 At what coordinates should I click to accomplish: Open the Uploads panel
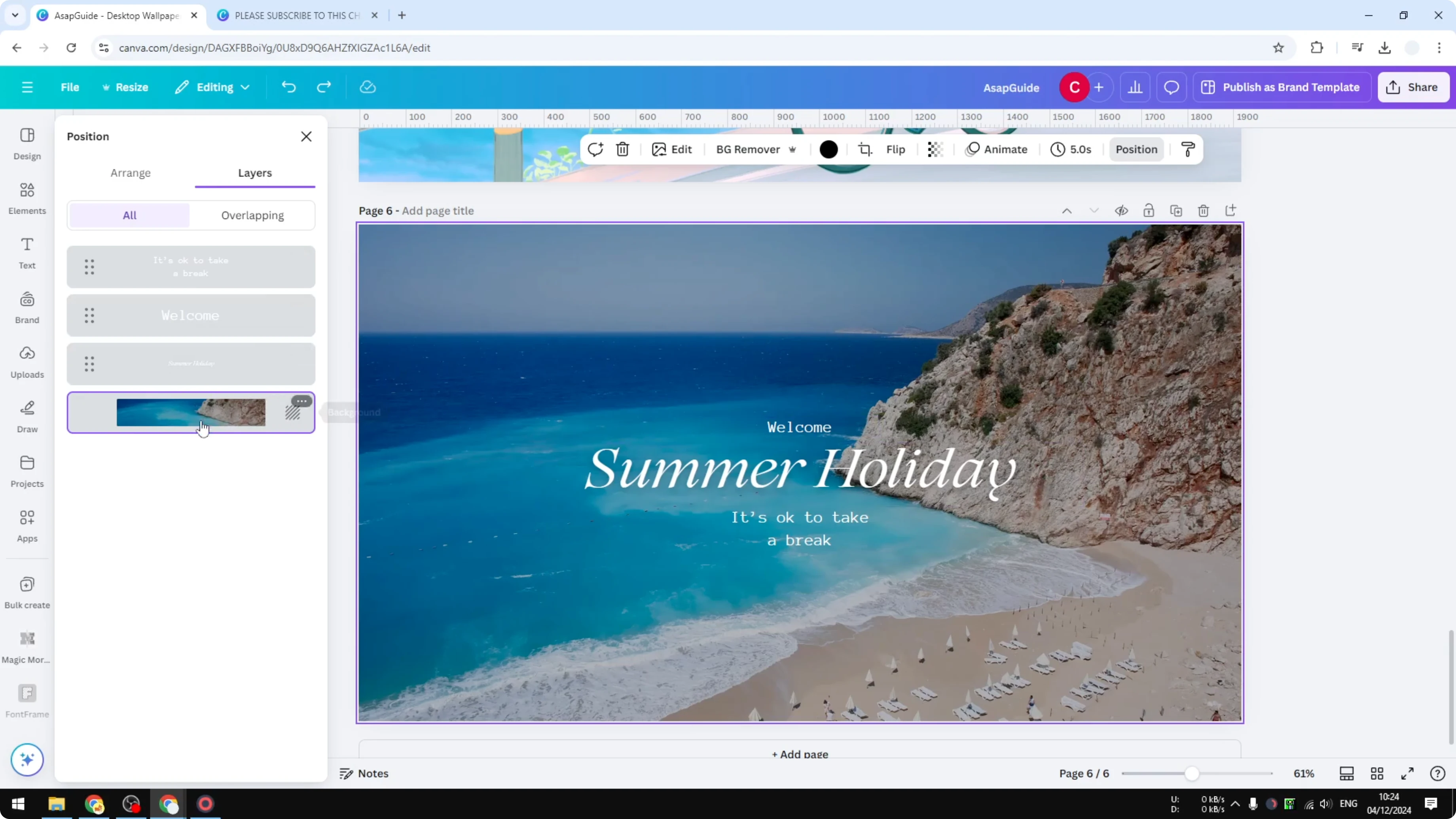[x=27, y=362]
